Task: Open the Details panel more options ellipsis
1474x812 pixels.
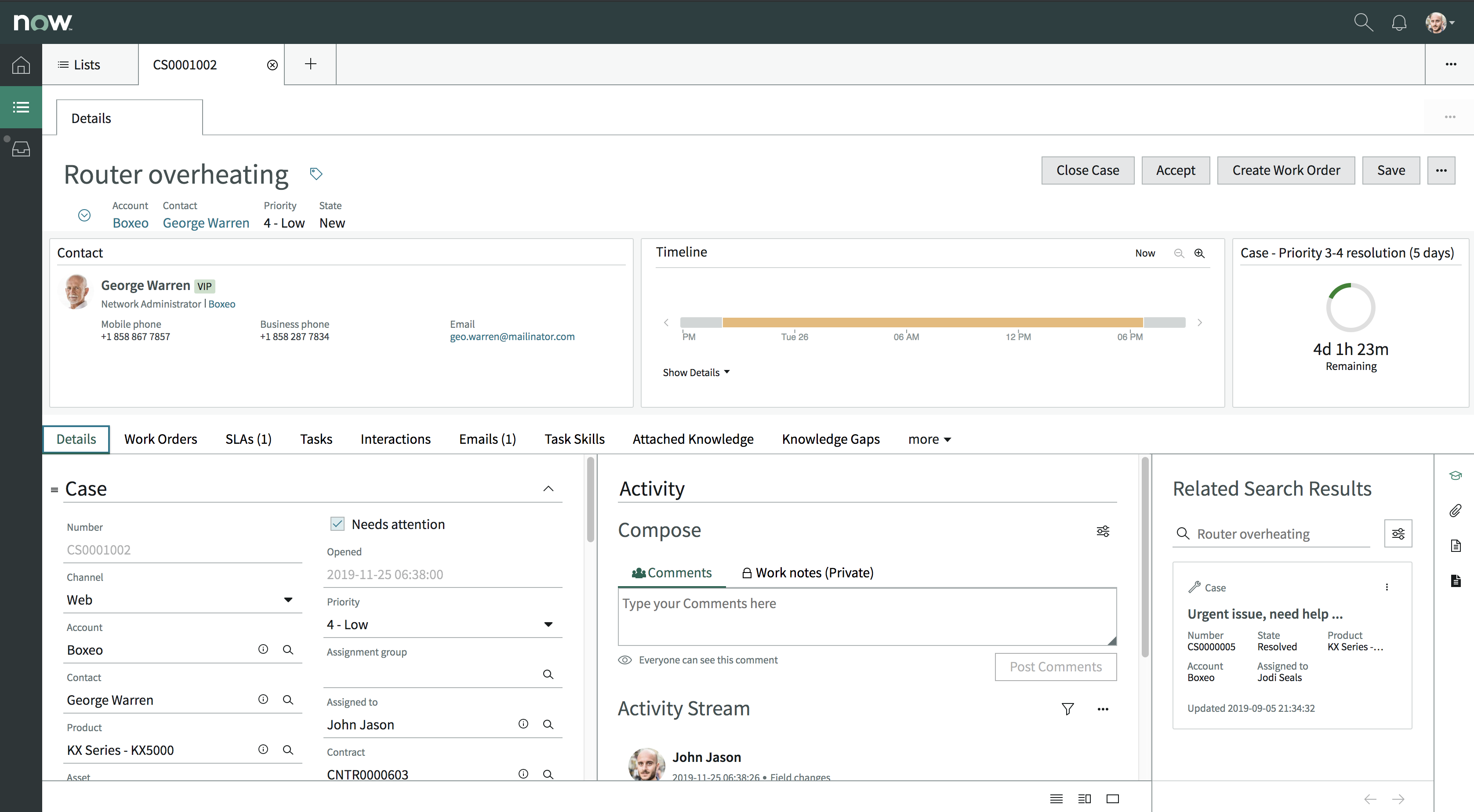Action: (x=1449, y=117)
